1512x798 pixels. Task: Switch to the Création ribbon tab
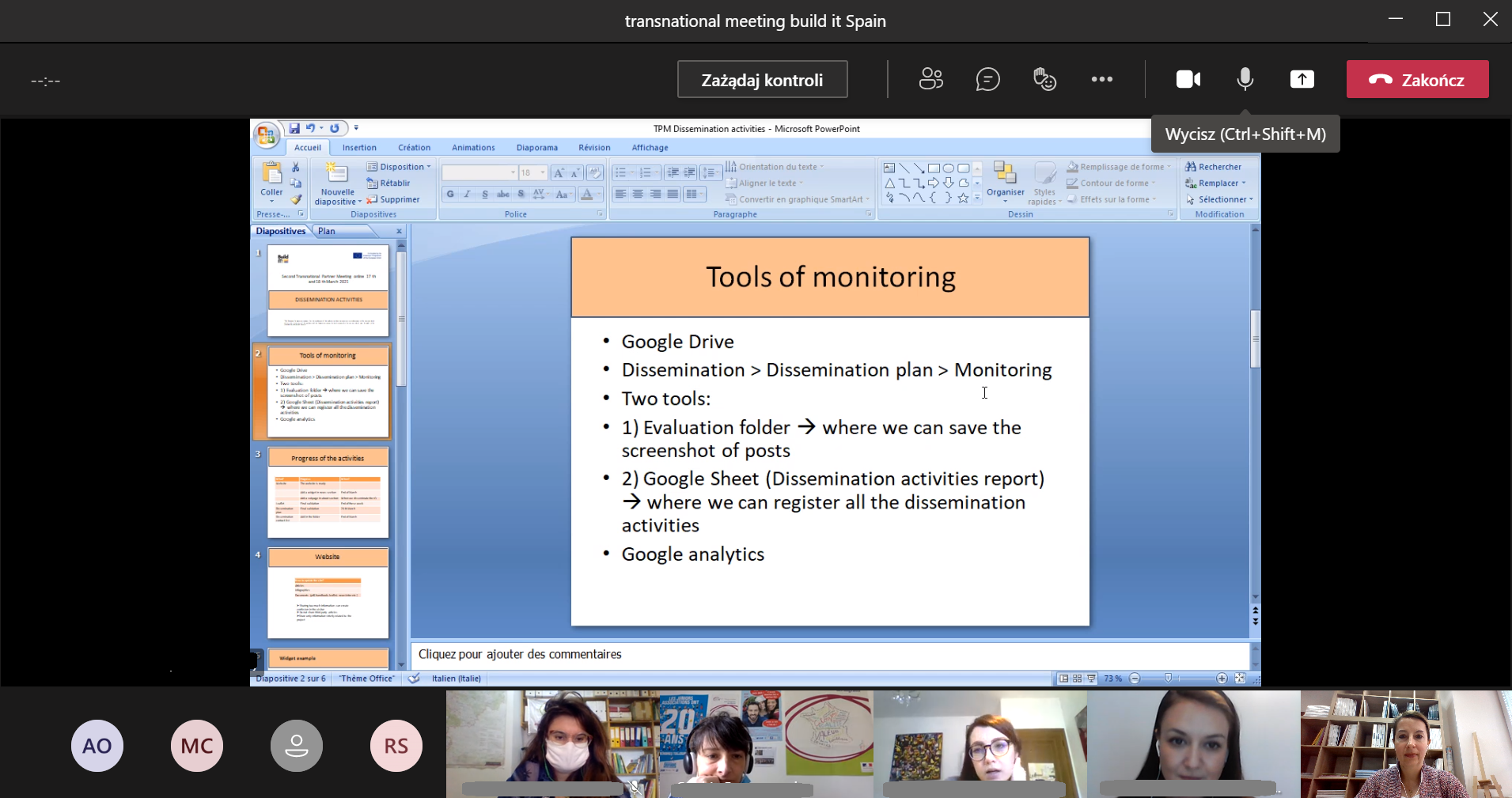[415, 148]
